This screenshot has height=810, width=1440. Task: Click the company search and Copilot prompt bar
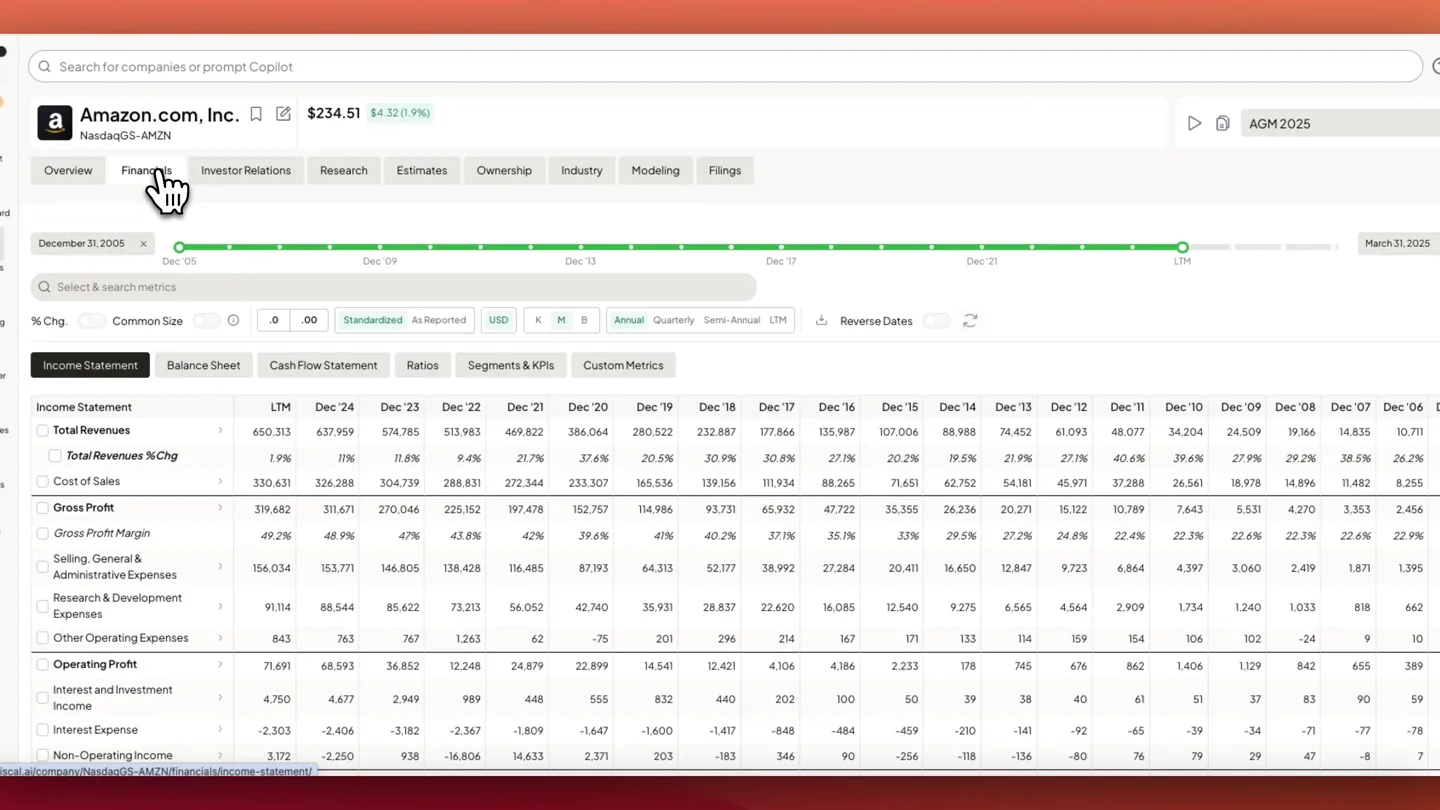[x=725, y=67]
